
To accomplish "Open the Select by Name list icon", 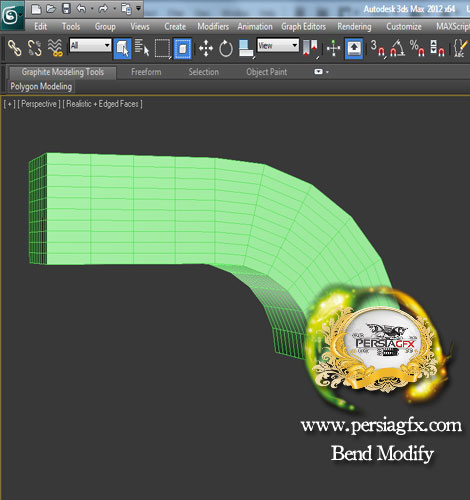I will 142,48.
